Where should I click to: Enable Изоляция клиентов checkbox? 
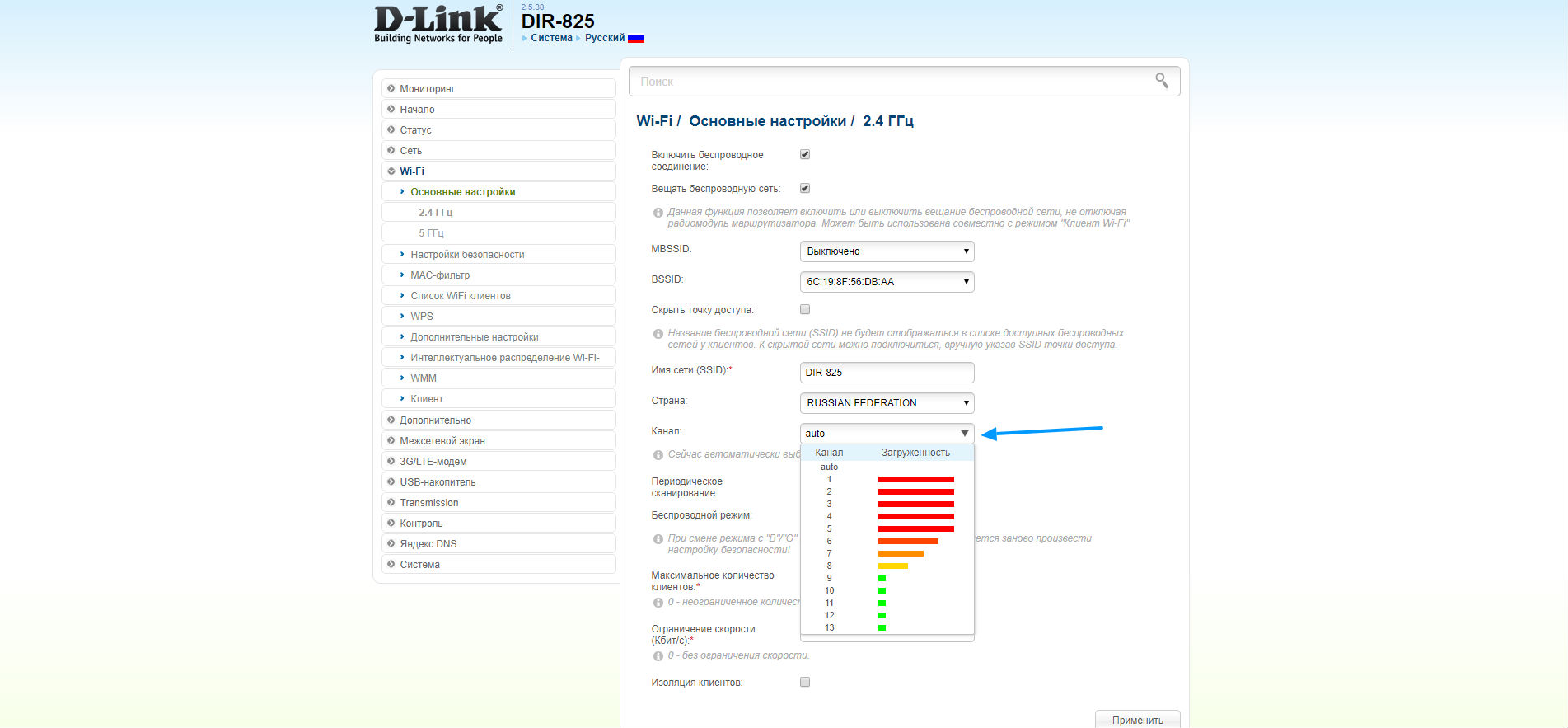(x=805, y=682)
